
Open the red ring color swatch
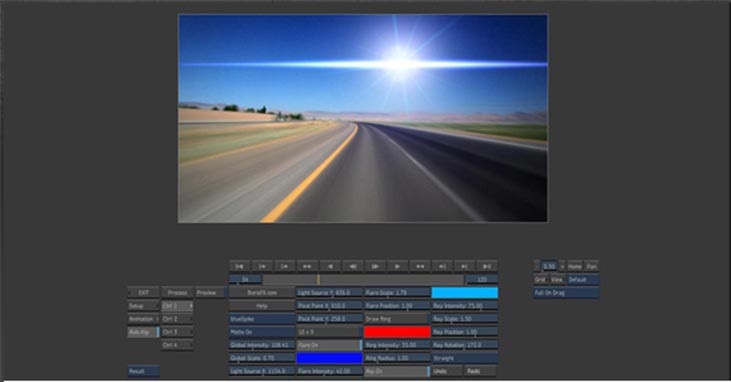397,332
